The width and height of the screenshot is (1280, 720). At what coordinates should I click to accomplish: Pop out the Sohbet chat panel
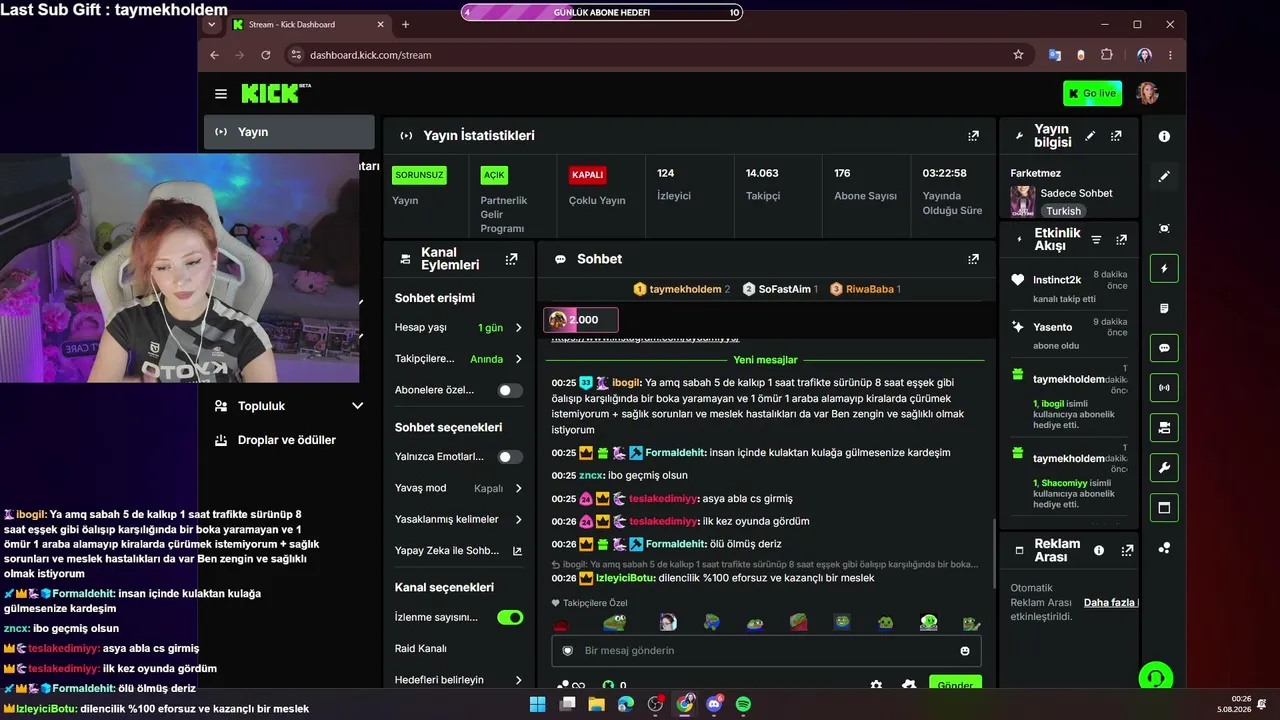point(973,259)
